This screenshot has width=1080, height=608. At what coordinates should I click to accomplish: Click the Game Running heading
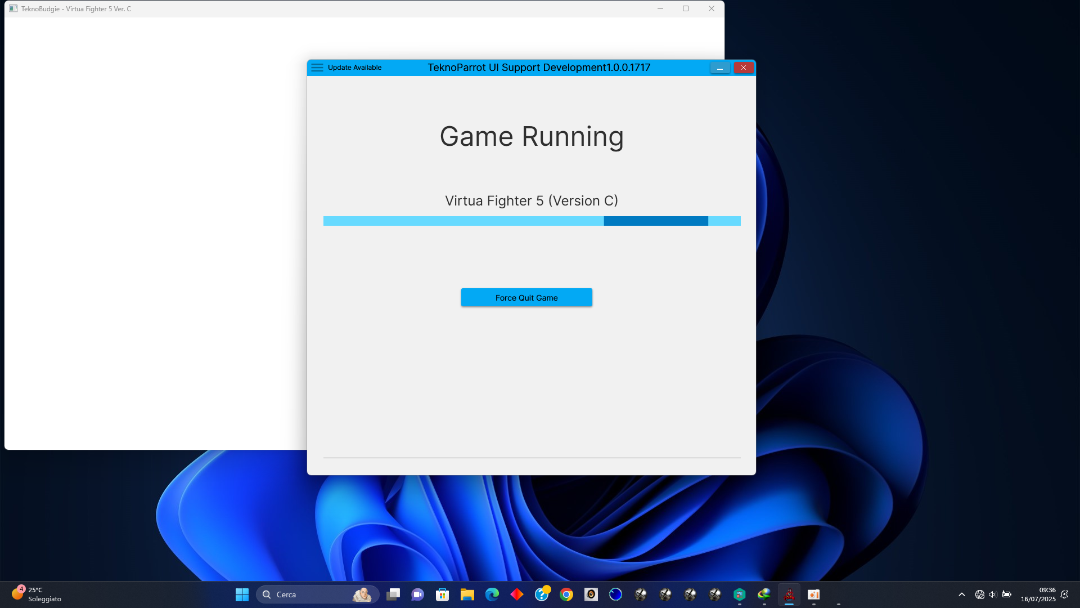click(532, 136)
